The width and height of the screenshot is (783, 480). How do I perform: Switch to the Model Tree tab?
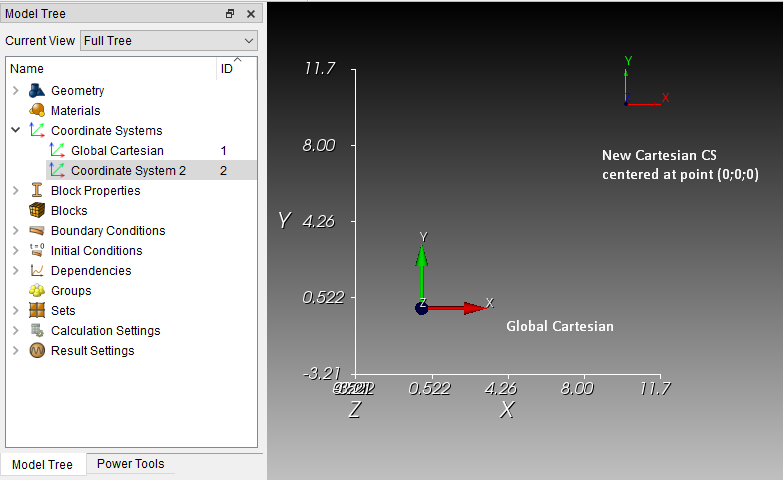pyautogui.click(x=42, y=465)
